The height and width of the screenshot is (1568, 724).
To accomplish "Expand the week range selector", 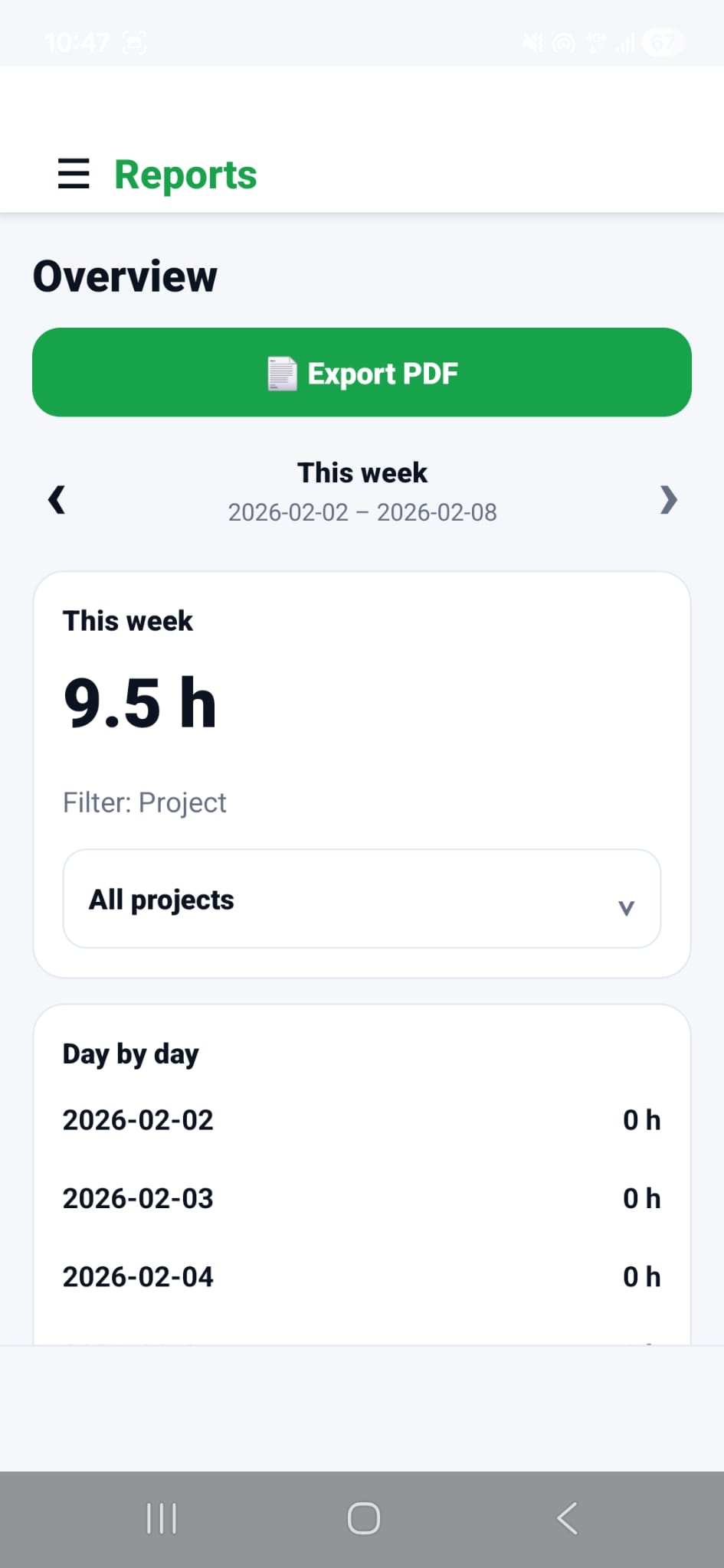I will coord(362,472).
